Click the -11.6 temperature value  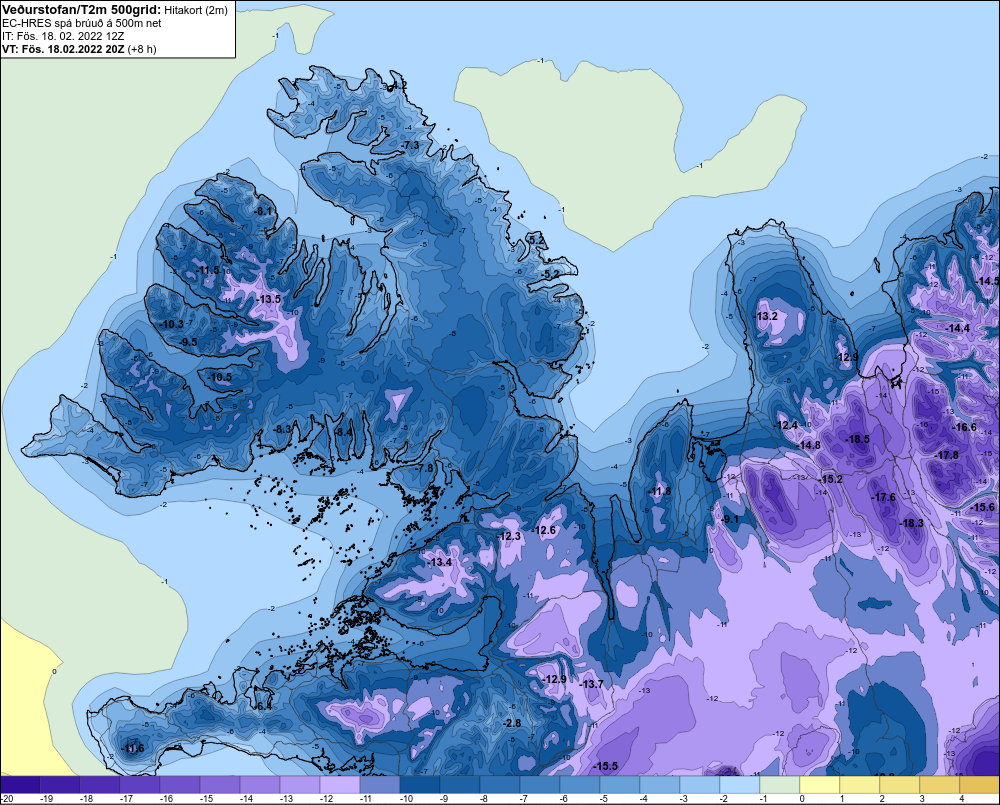[133, 748]
